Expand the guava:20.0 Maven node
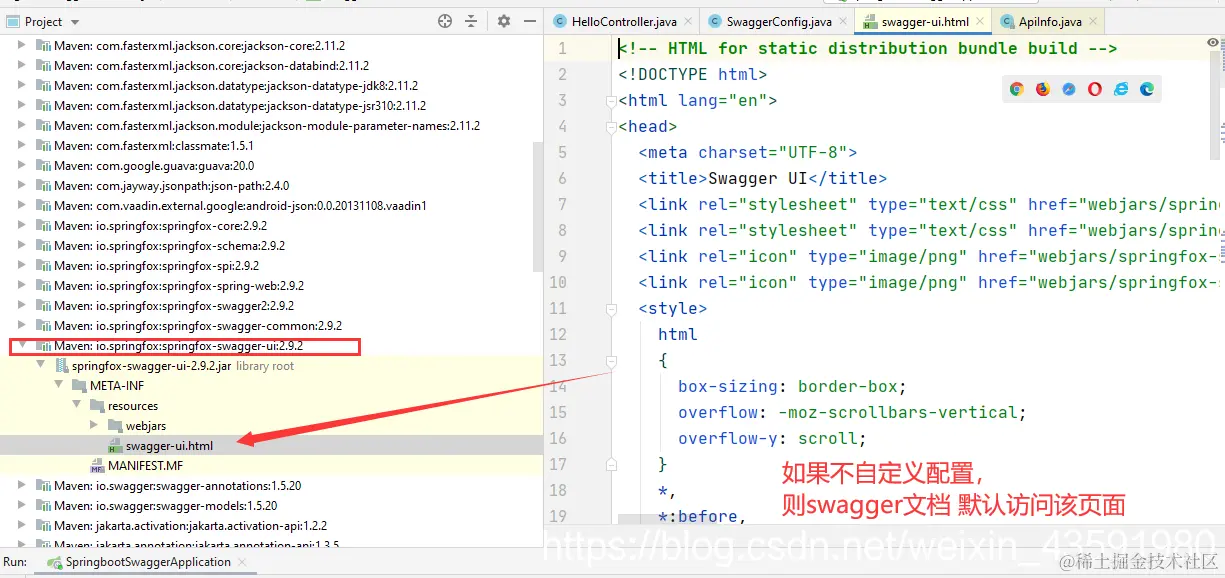 (x=23, y=166)
